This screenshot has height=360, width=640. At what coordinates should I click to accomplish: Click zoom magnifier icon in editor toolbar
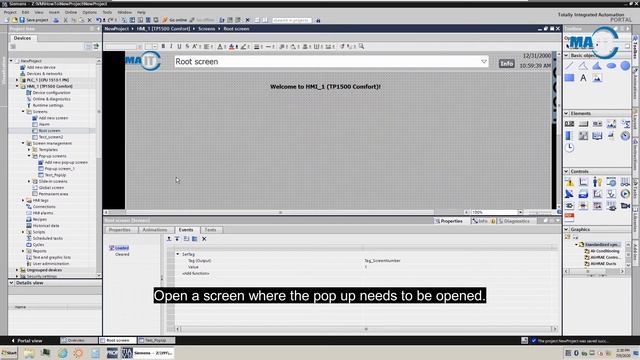coord(361,46)
